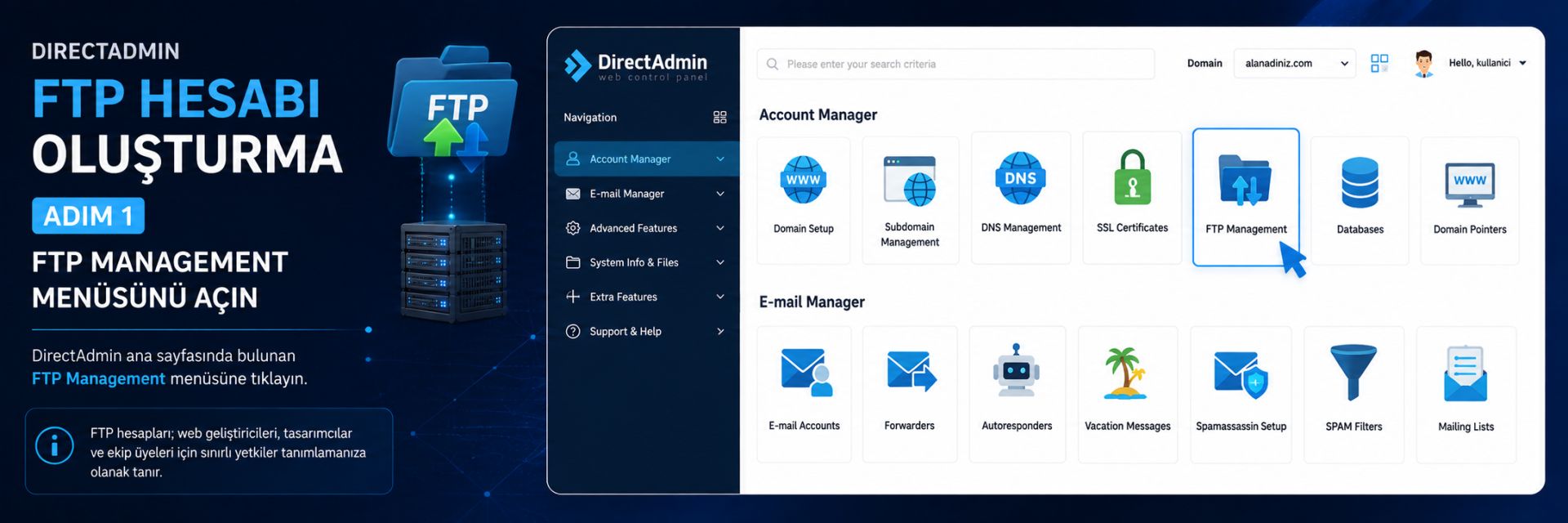Select Advanced Features menu label
Viewport: 1568px width, 523px height.
click(634, 228)
